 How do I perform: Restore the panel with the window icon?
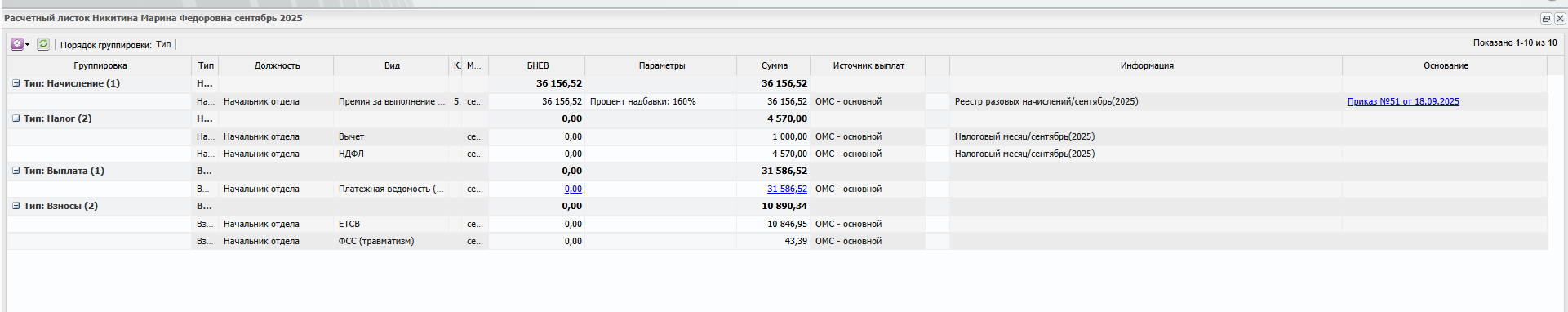pos(1546,18)
